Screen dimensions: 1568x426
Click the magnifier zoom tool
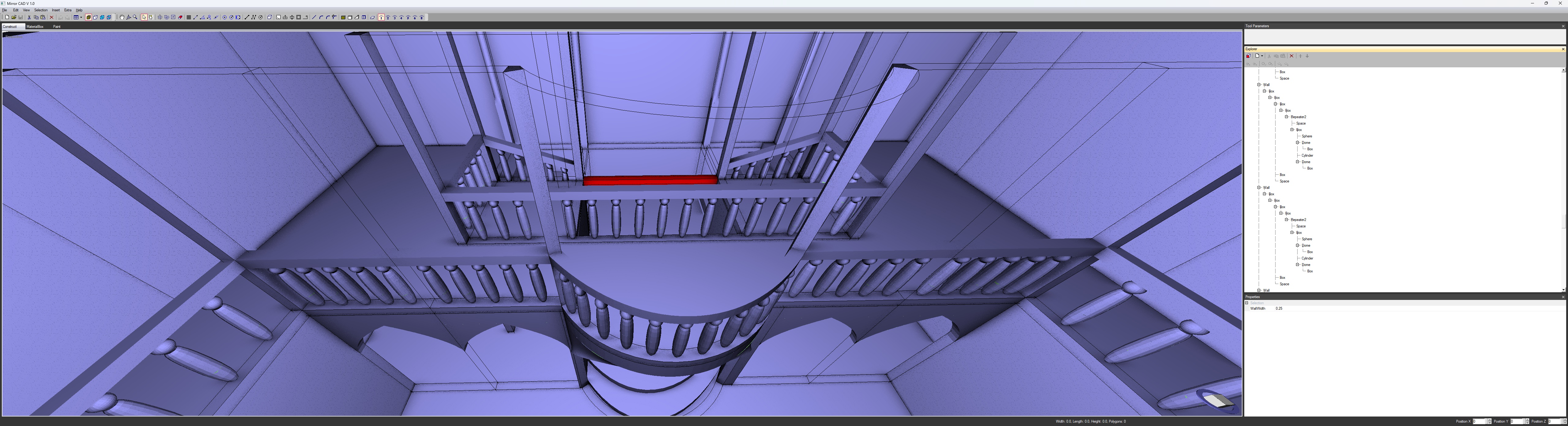point(135,17)
